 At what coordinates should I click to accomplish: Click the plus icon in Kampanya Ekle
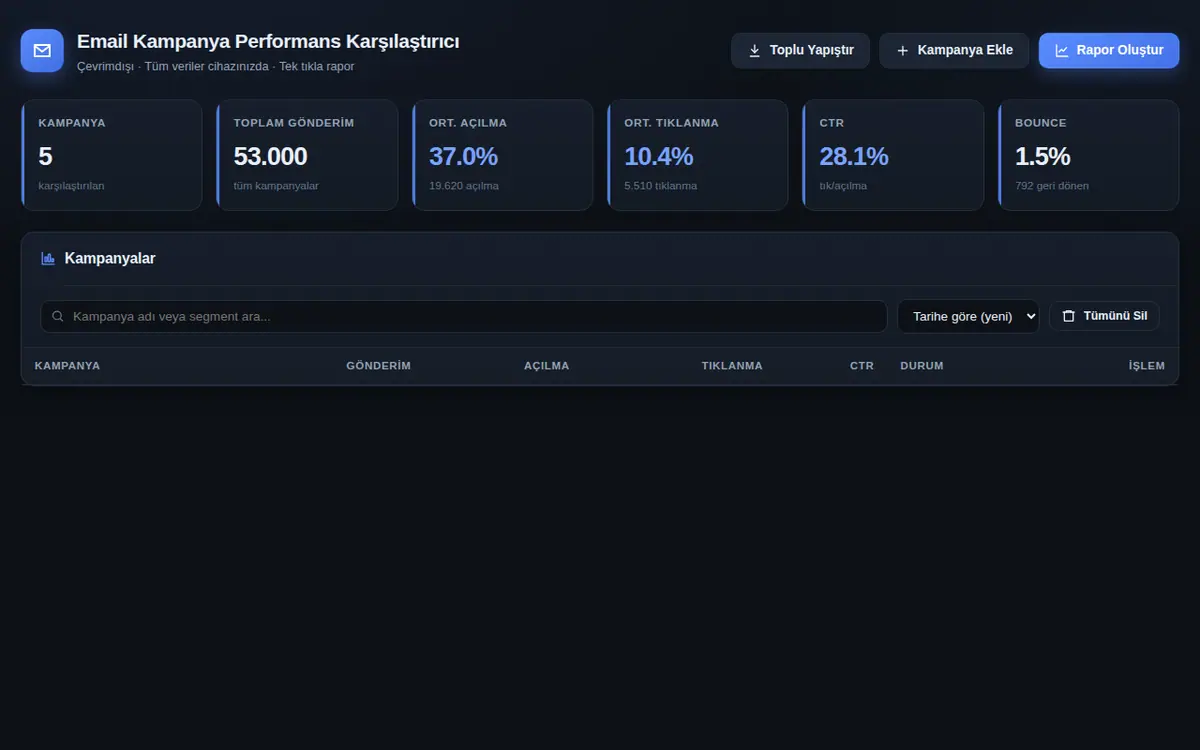tap(903, 51)
